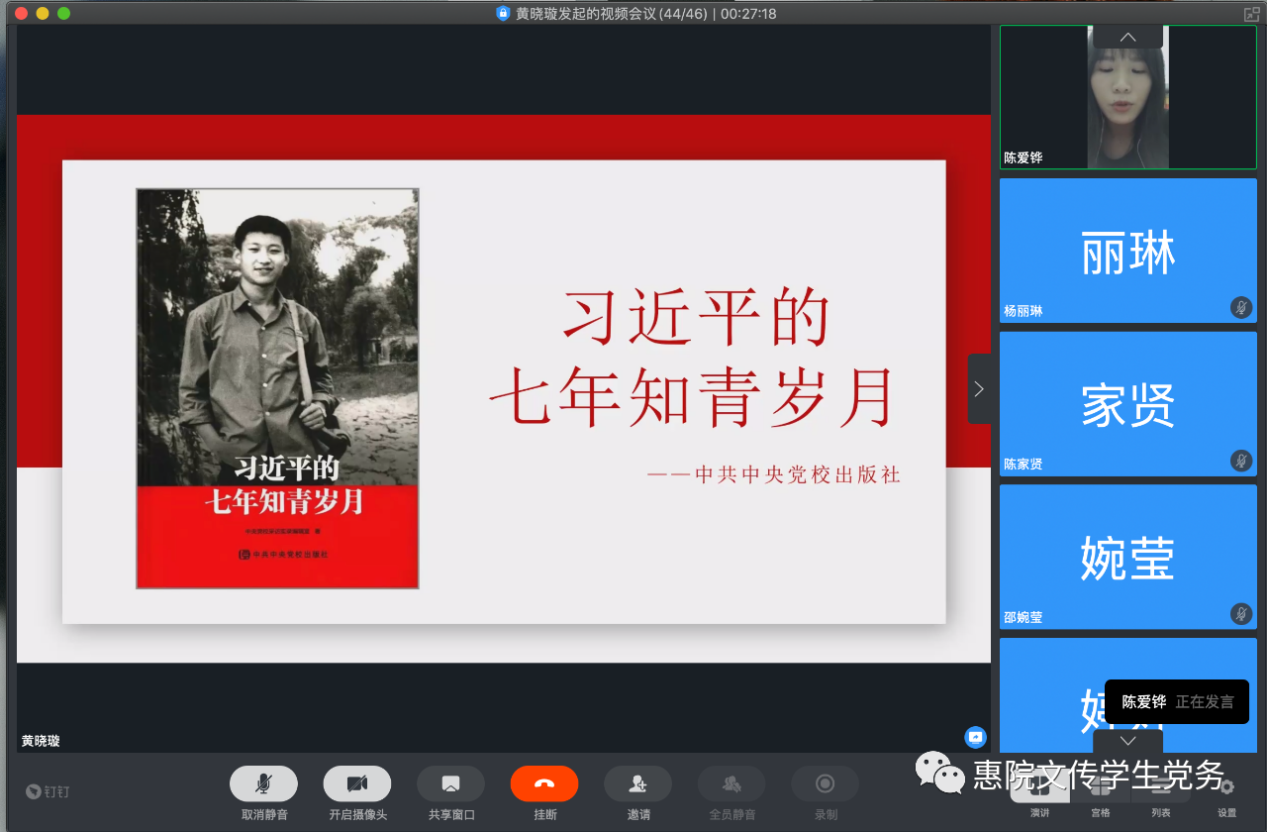This screenshot has height=832, width=1267.
Task: Click the blue screen-share indicator icon on the presentation
Action: (x=975, y=737)
